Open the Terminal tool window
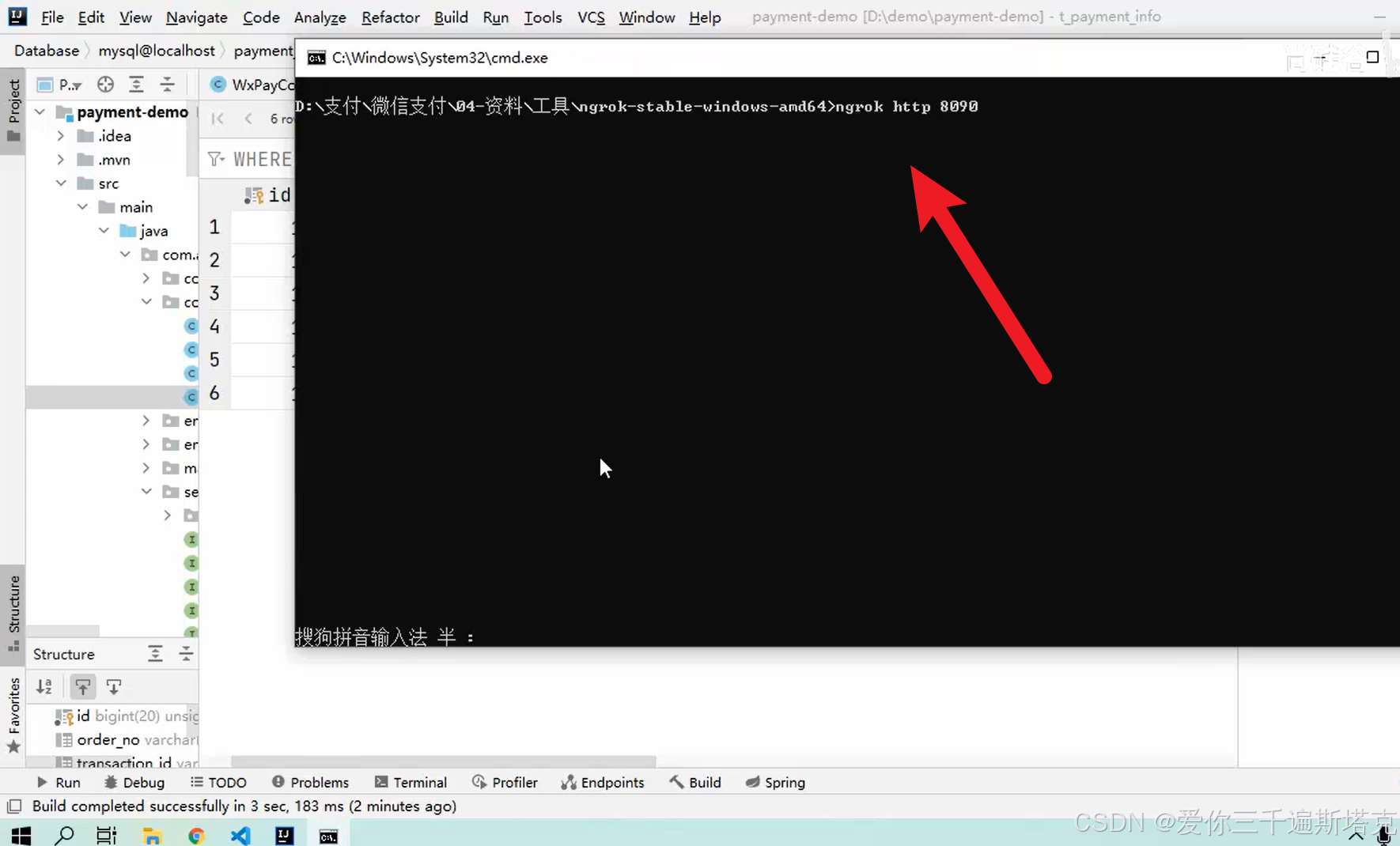Image resolution: width=1400 pixels, height=846 pixels. point(411,782)
